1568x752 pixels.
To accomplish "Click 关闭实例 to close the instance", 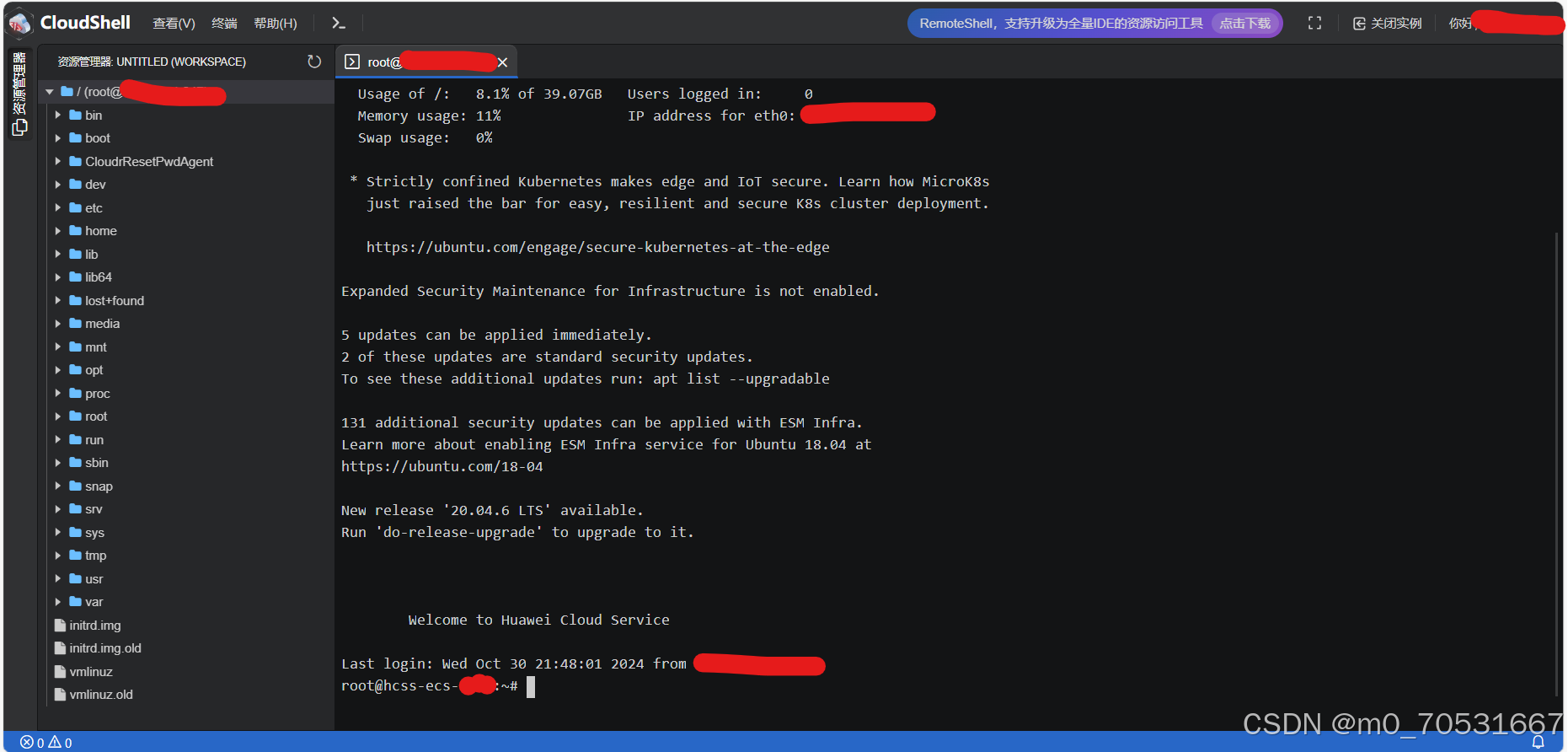I will click(1388, 24).
